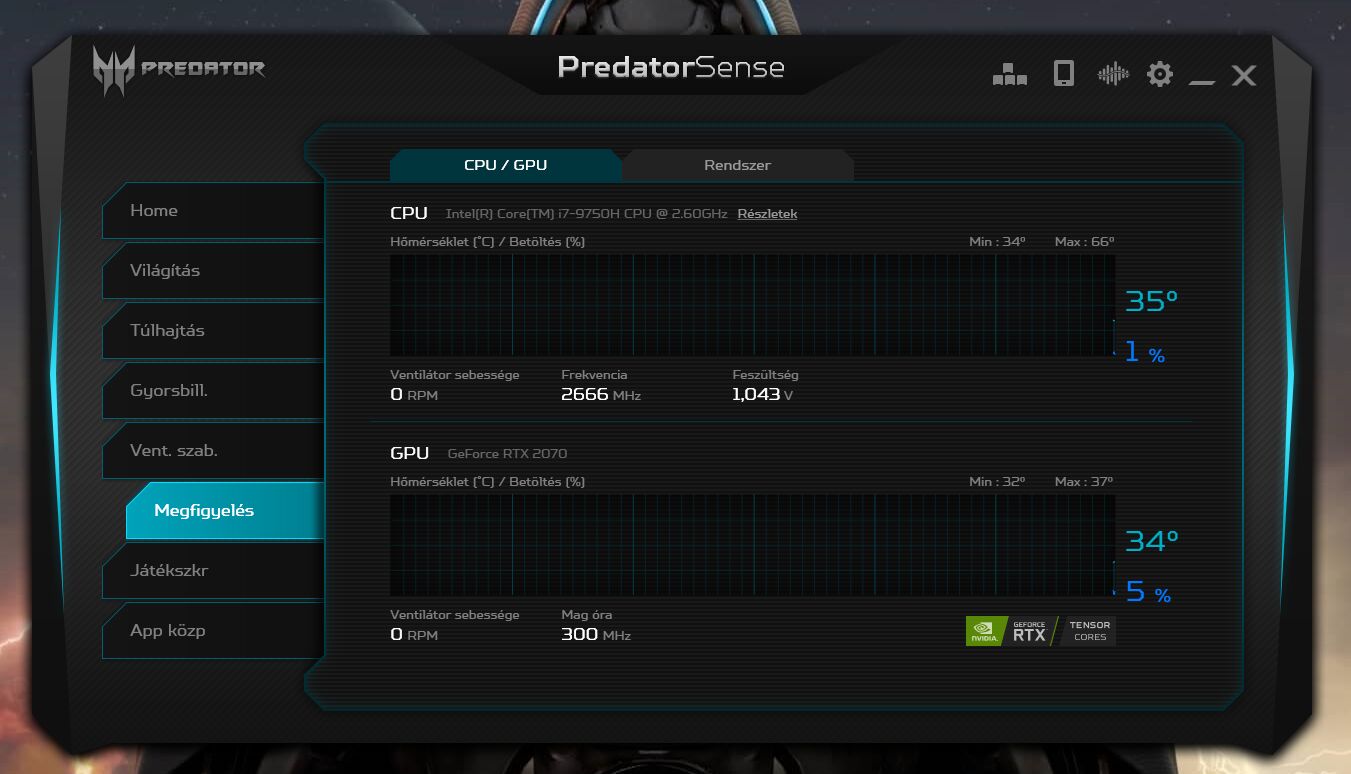
Task: Open the mobile phone app icon
Action: pyautogui.click(x=1063, y=73)
